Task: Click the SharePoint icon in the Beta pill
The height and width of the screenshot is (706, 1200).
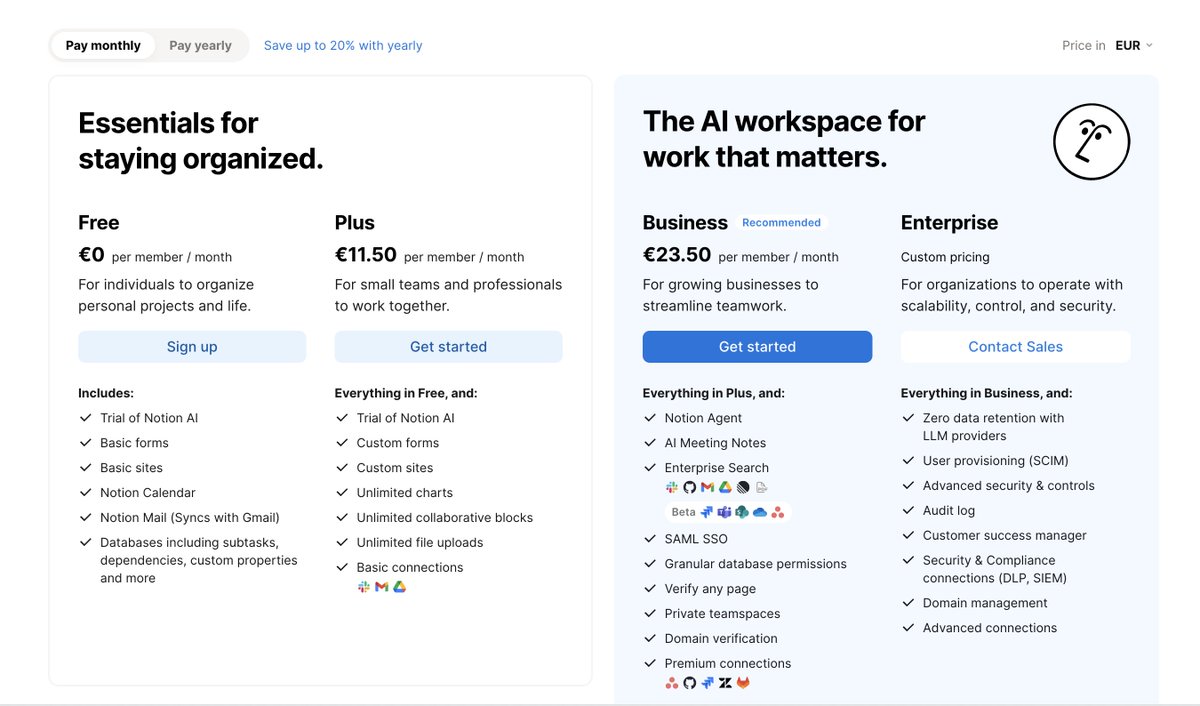Action: coord(742,512)
